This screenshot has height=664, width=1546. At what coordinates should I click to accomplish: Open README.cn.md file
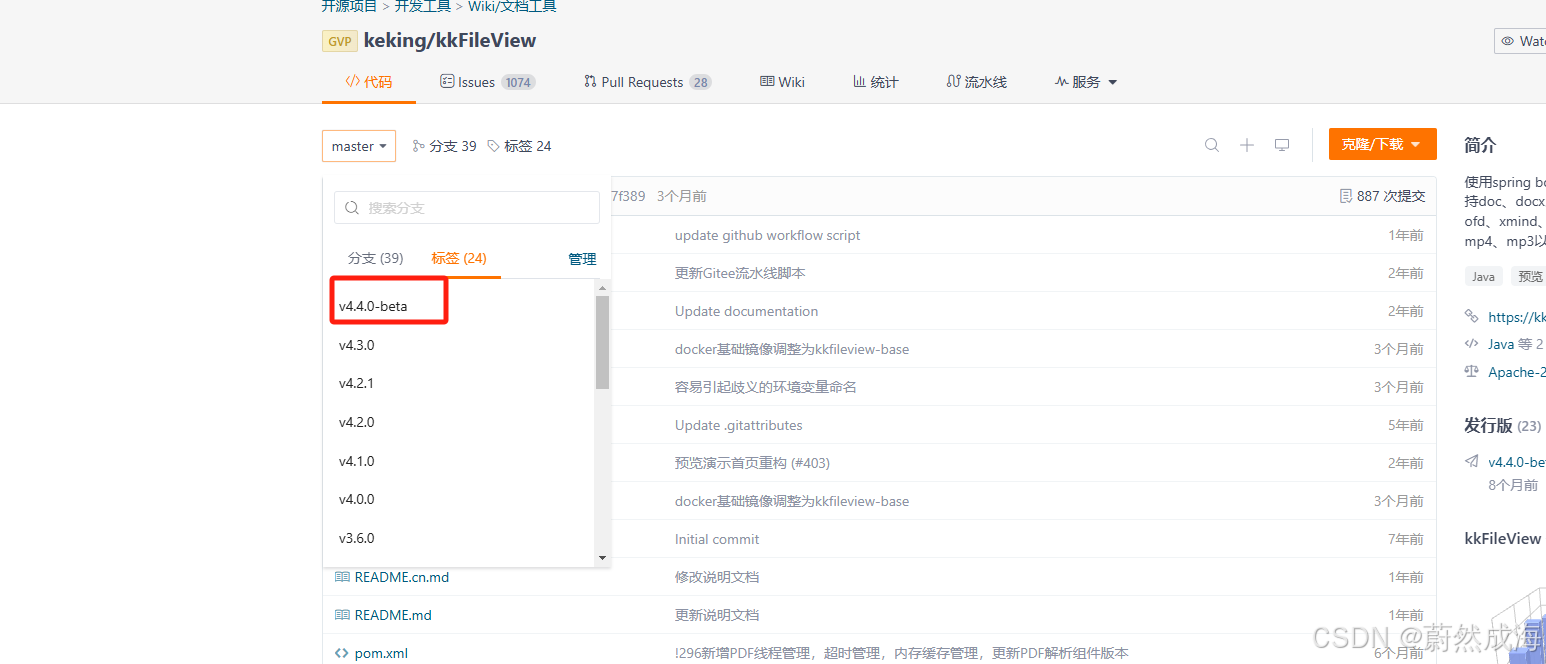(x=402, y=577)
